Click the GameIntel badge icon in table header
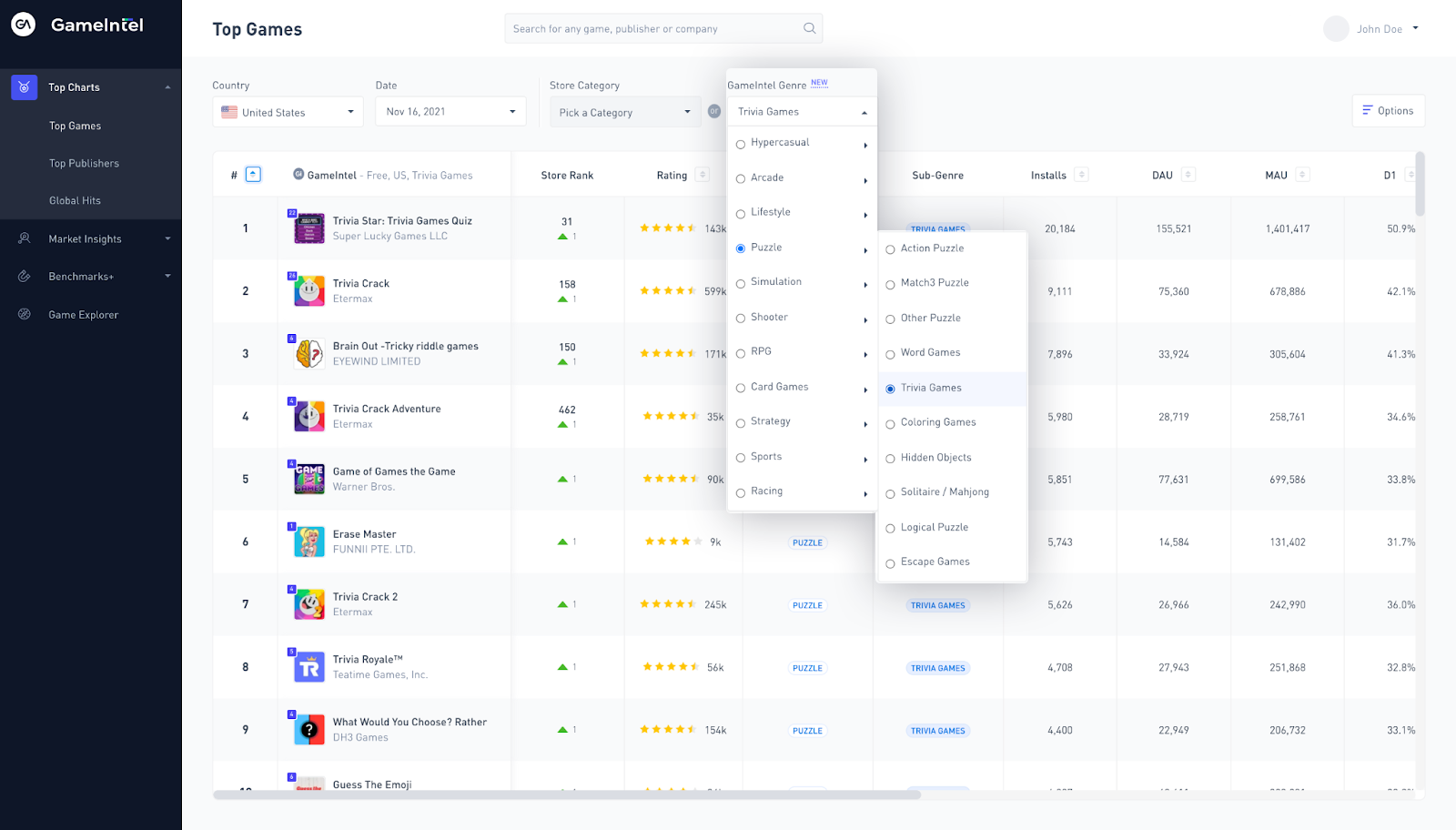This screenshot has height=830, width=1456. 298,174
